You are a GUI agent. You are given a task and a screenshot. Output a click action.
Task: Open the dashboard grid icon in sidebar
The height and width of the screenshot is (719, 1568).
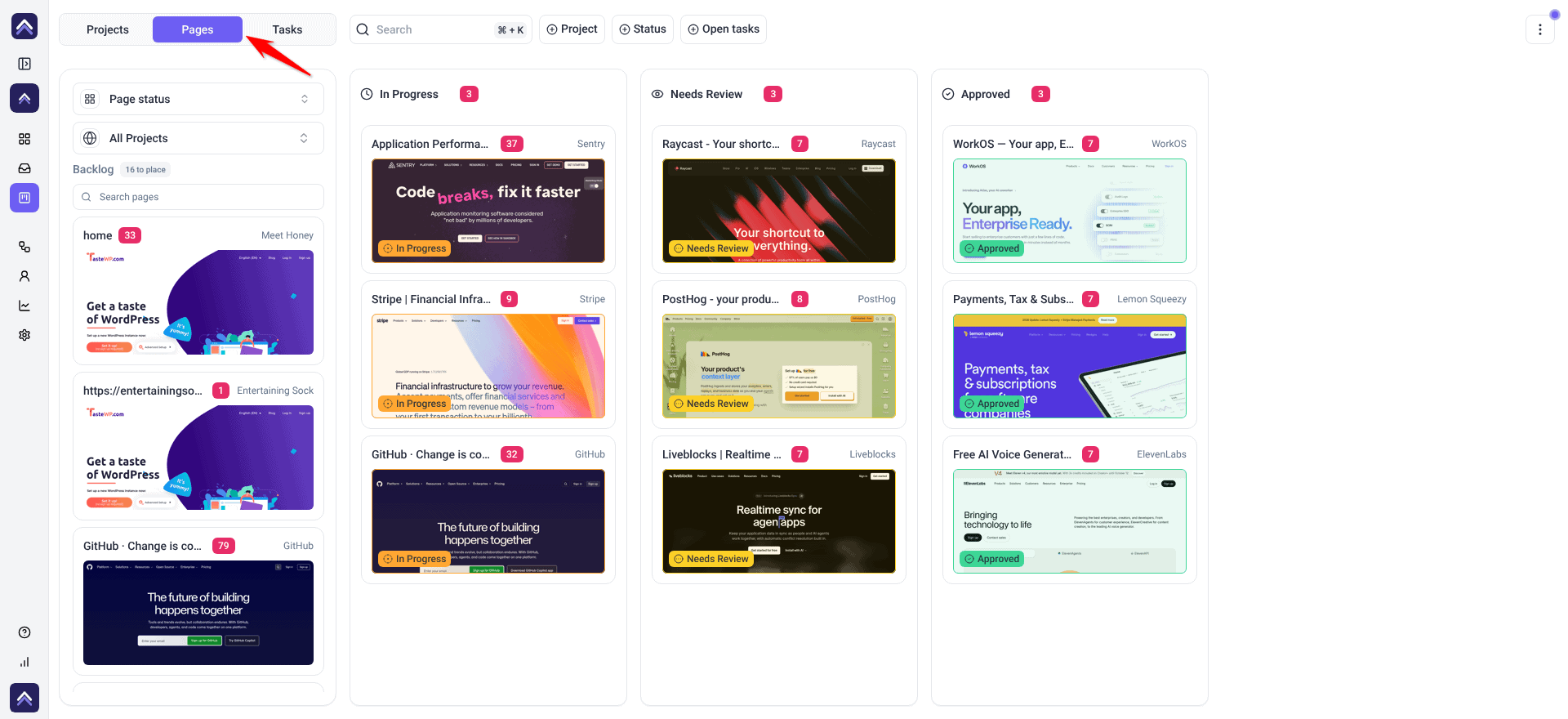tap(24, 139)
